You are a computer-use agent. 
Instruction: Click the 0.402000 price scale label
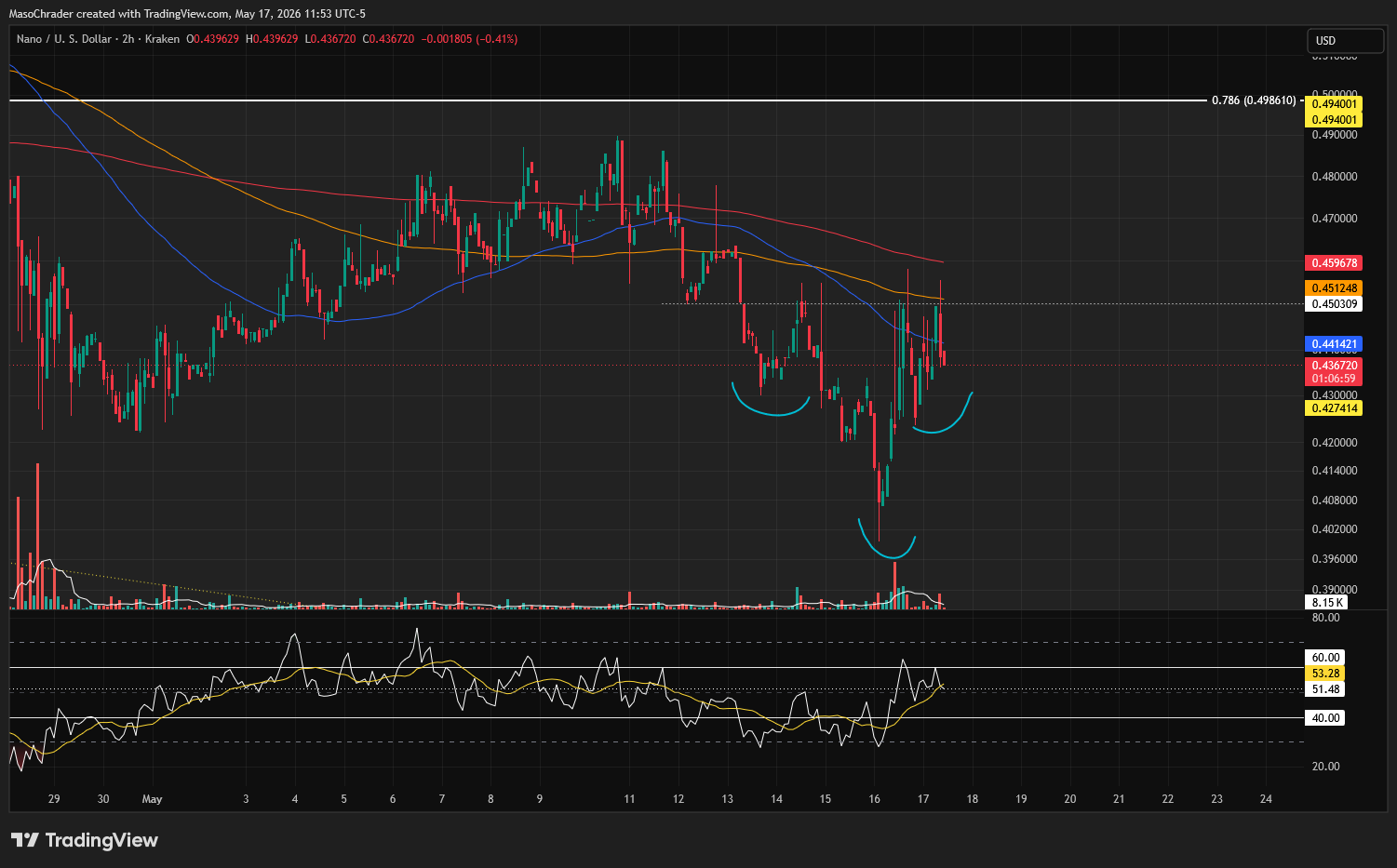1335,529
